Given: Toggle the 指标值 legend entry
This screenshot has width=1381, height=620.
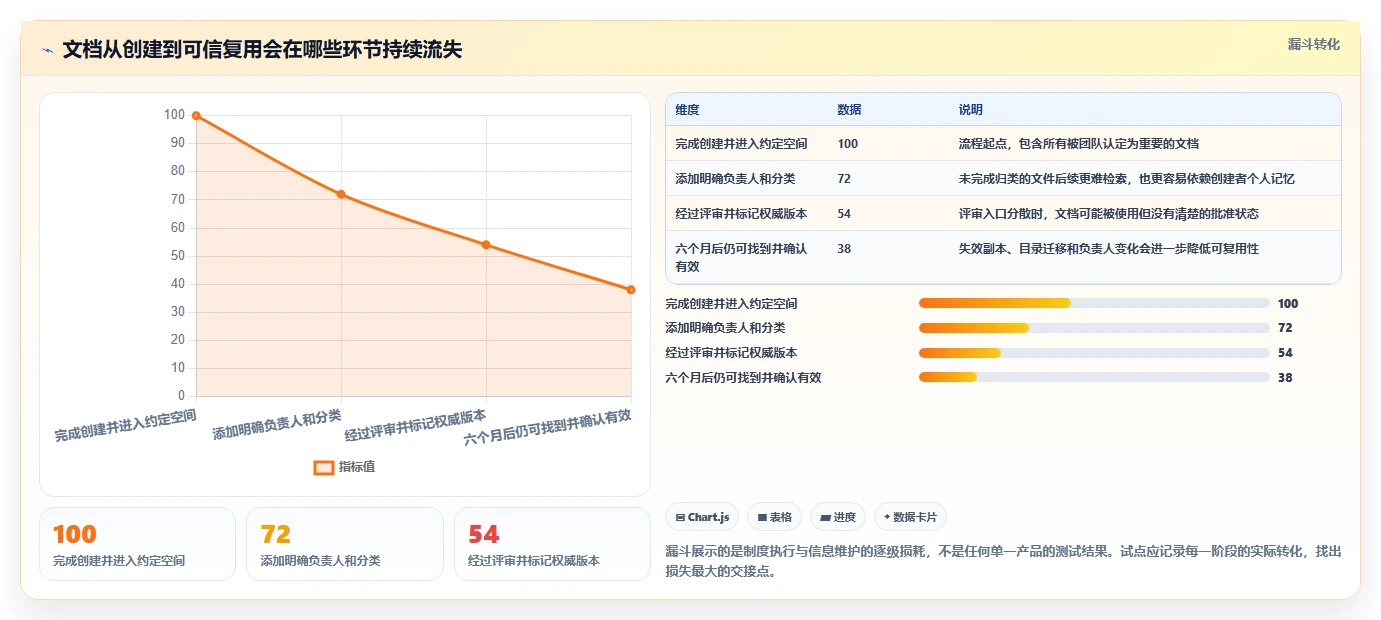Looking at the screenshot, I should point(345,467).
